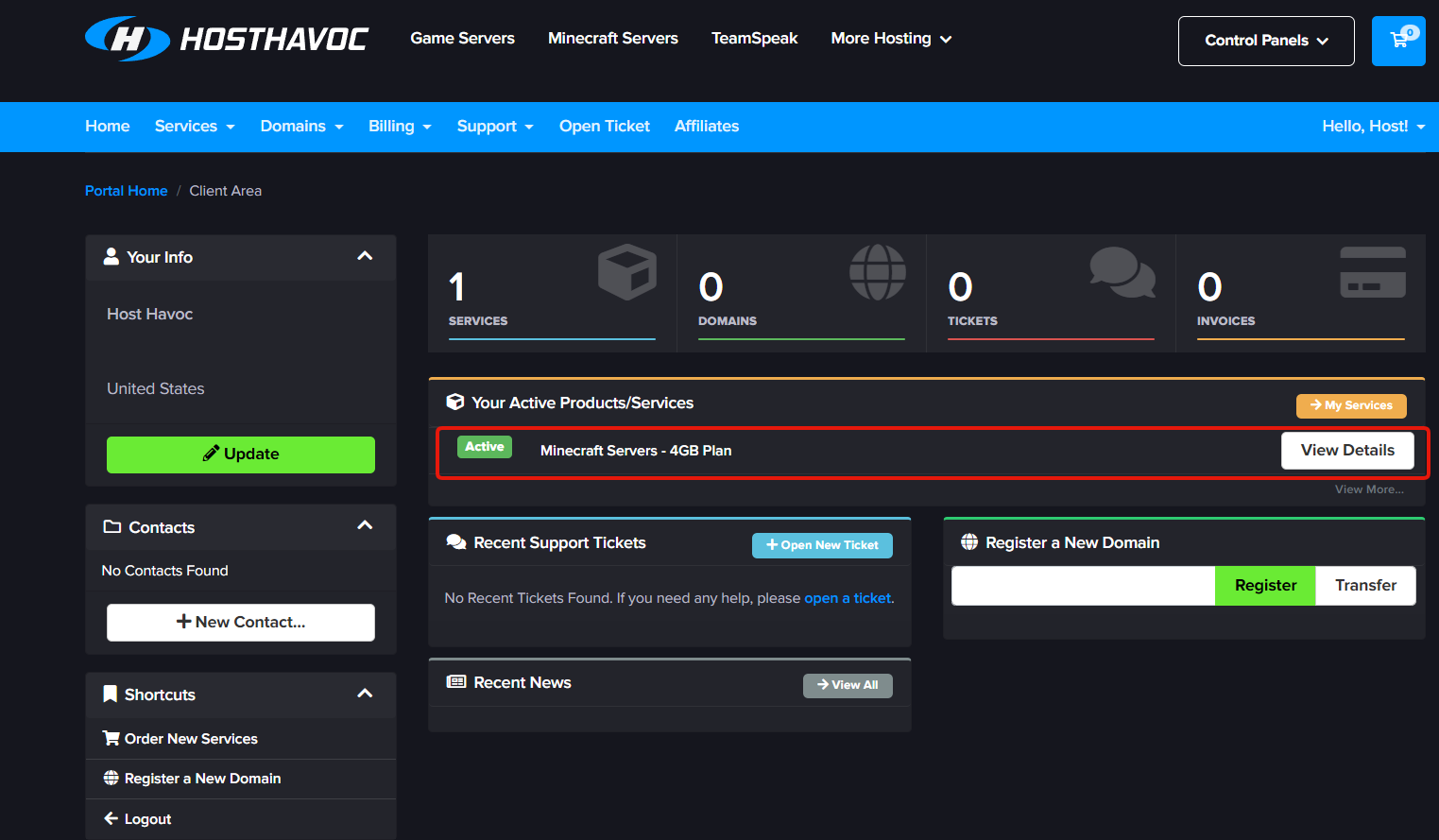This screenshot has width=1439, height=840.
Task: Click the green Active status badge
Action: [485, 447]
